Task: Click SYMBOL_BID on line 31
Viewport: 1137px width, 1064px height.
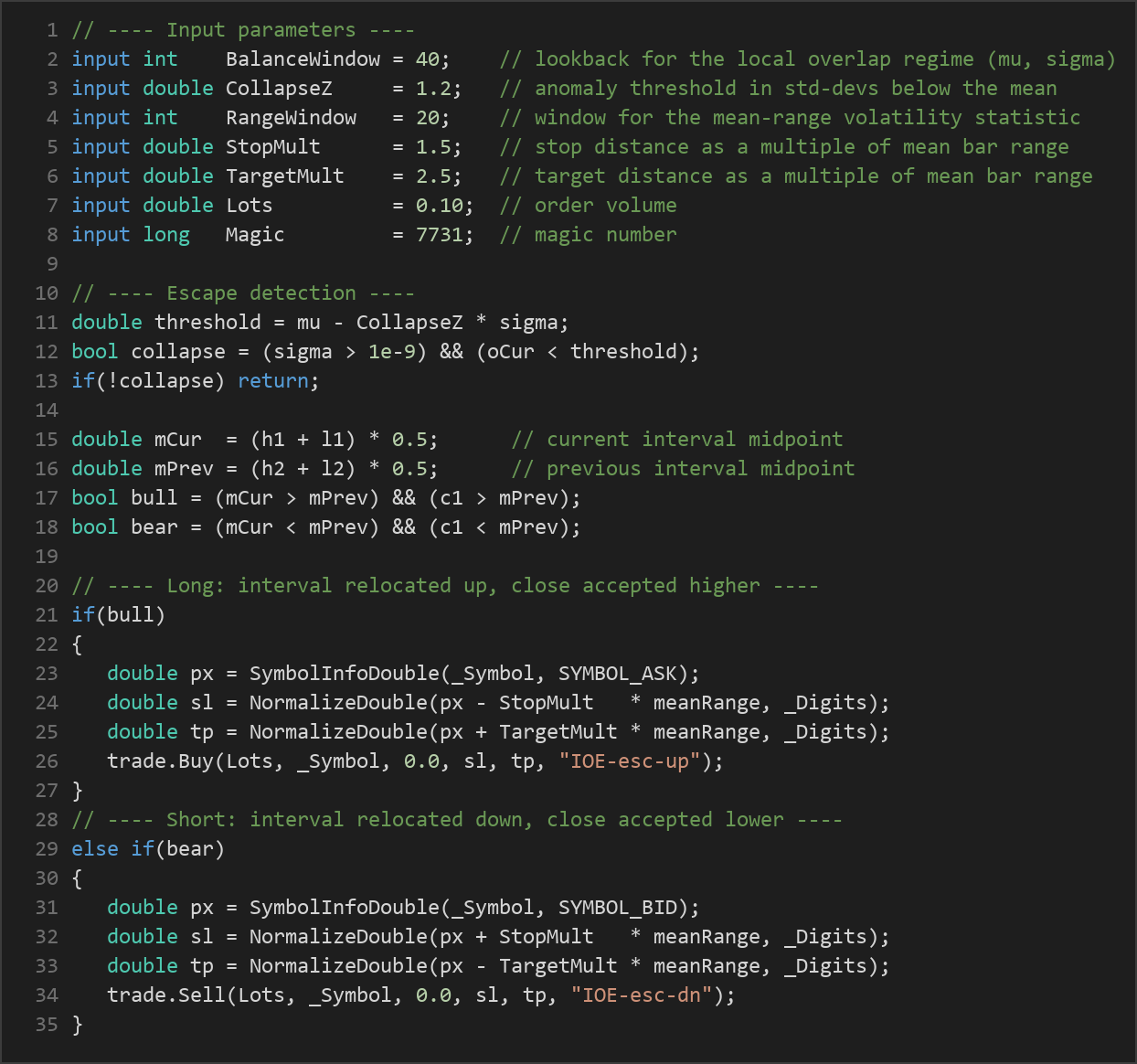Action: coord(617,908)
